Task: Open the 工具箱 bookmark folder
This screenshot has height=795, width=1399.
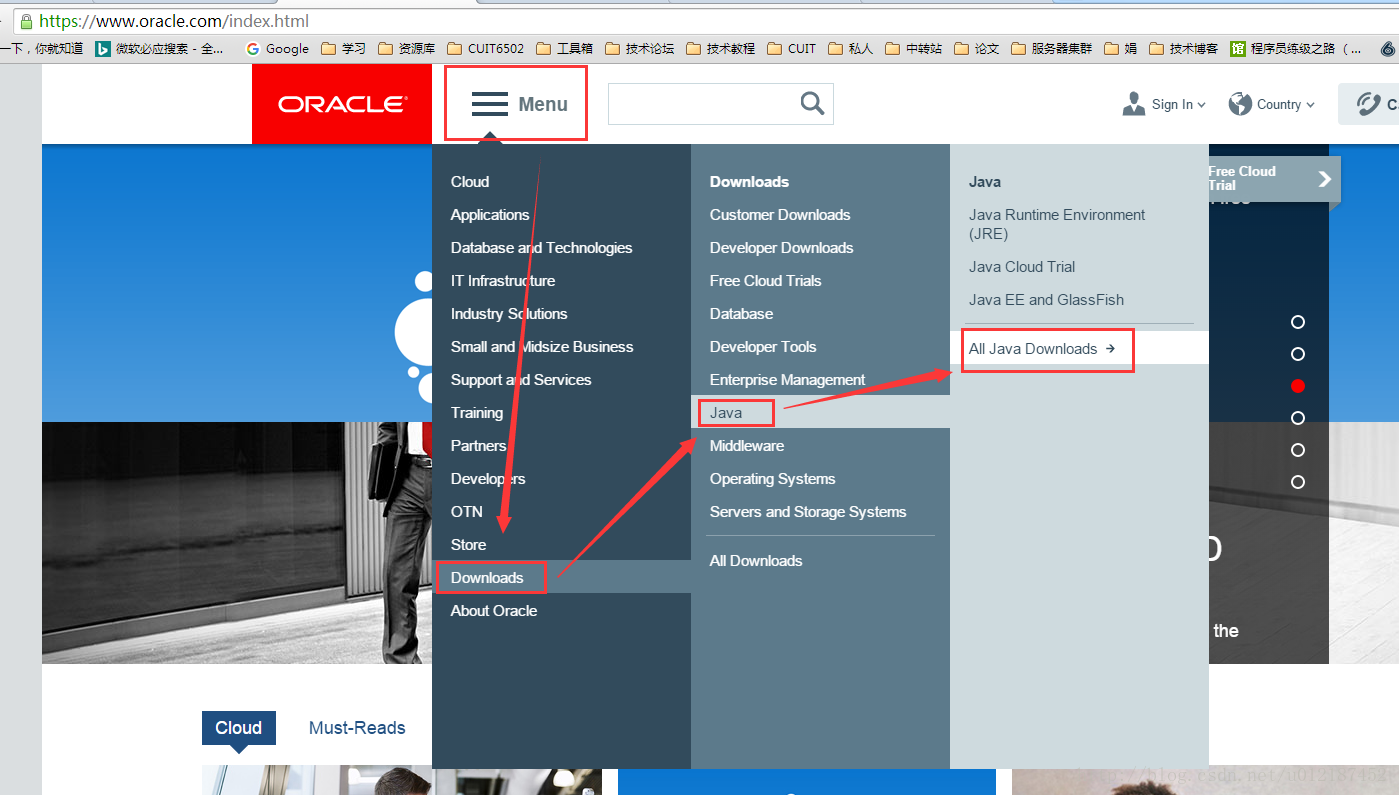Action: tap(565, 48)
